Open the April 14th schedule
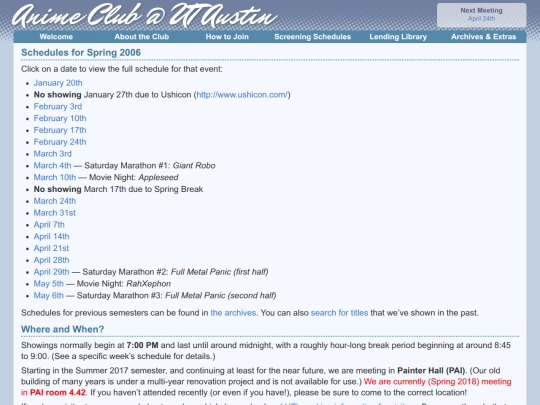Viewport: 540px width, 405px height. tap(51, 237)
